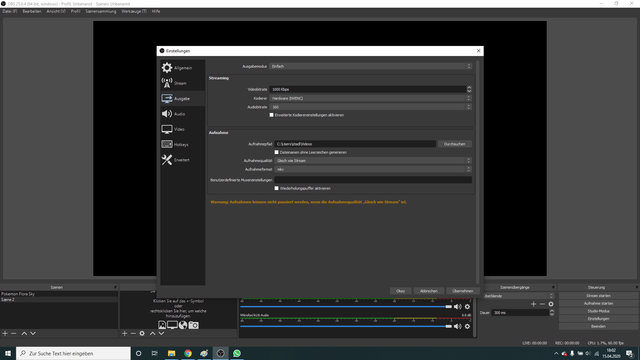Open the Audio settings section
This screenshot has height=360, width=640.
[182, 114]
